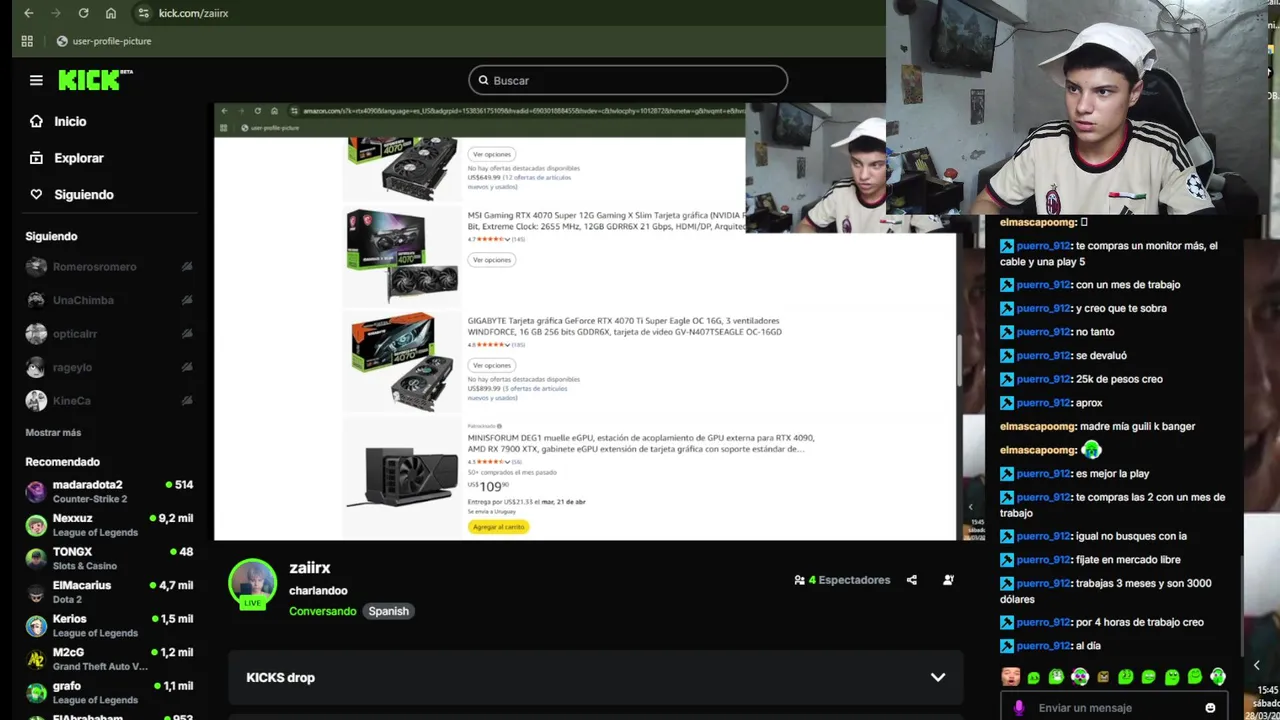Toggle notifications for Romerosromero
1280x720 pixels.
pyautogui.click(x=187, y=267)
